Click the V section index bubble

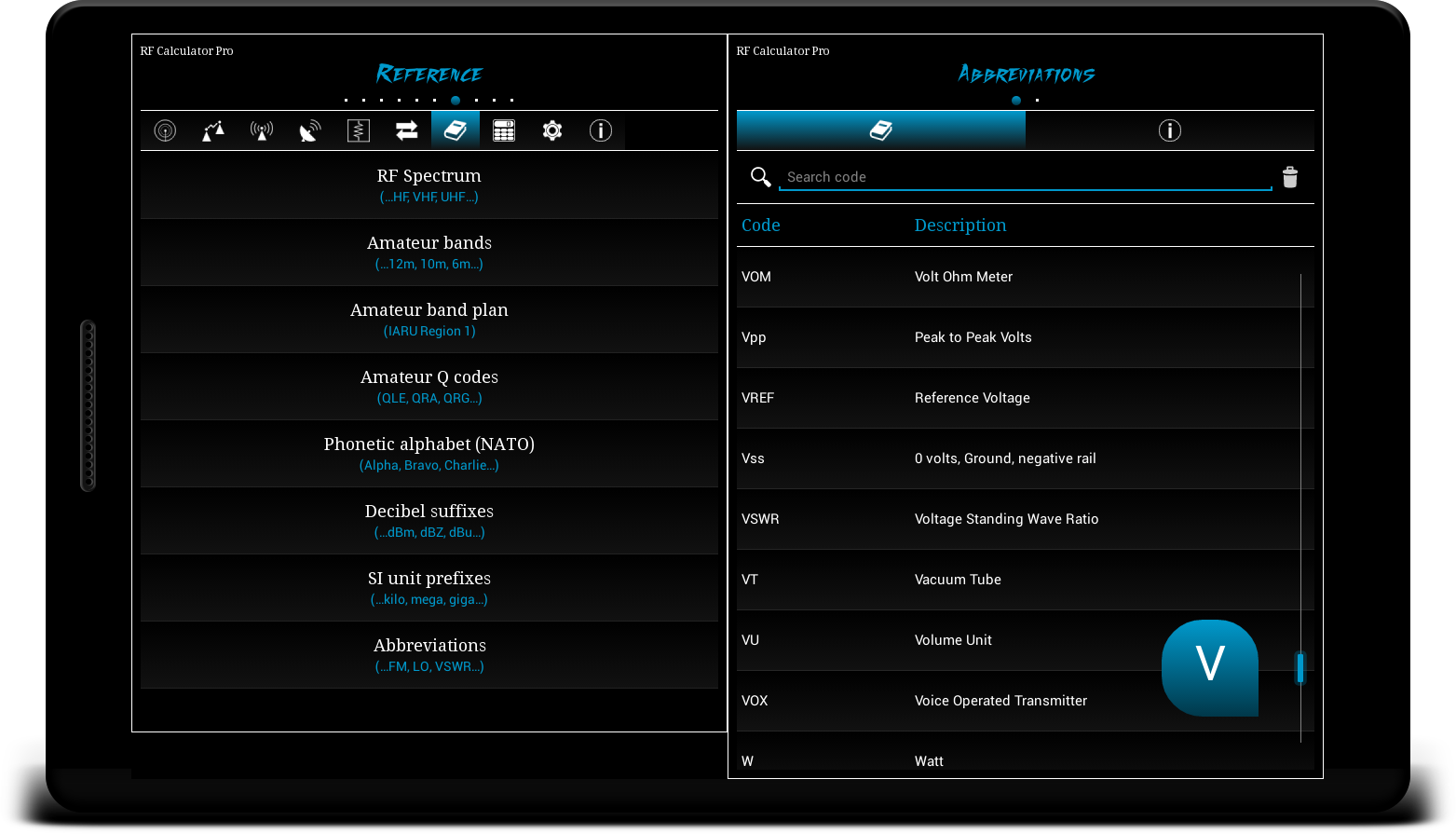1210,667
